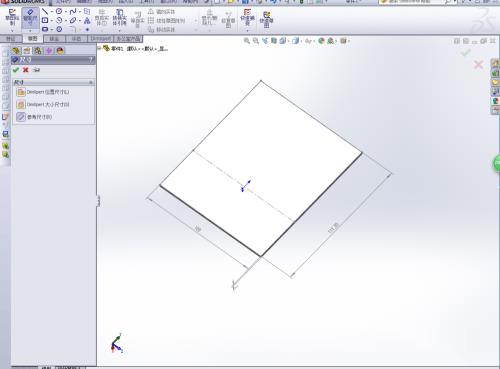Switch to the Features ribbon tab
Image resolution: width=500 pixels, height=369 pixels.
click(11, 39)
